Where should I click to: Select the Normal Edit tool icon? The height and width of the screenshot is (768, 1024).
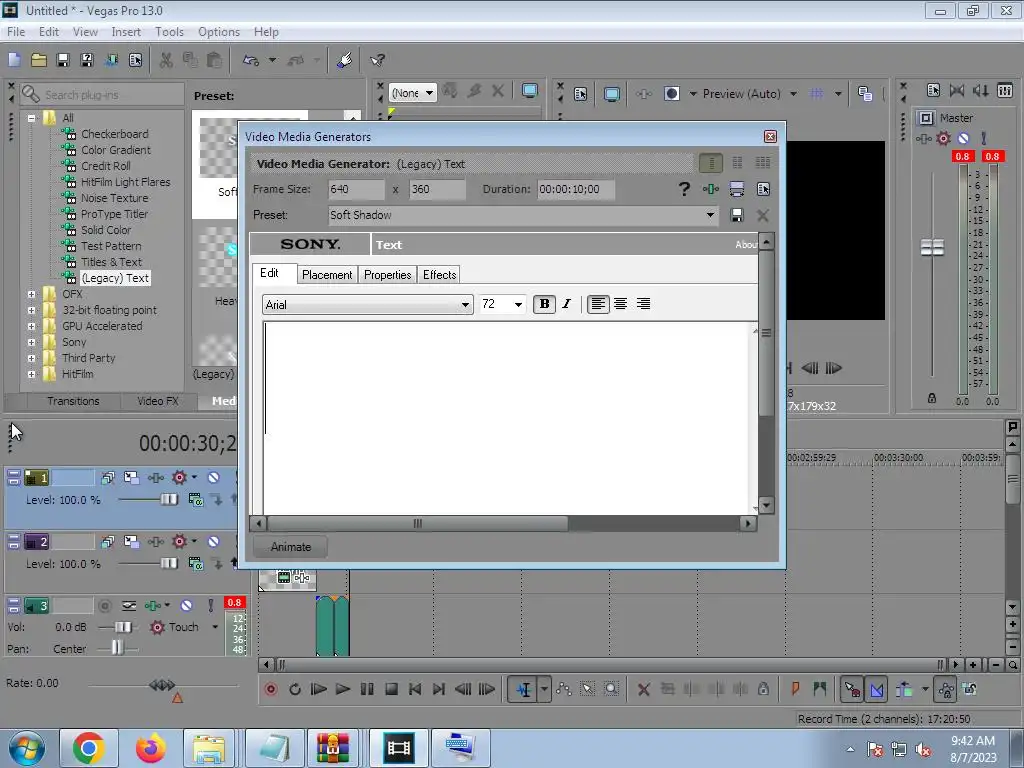[524, 689]
